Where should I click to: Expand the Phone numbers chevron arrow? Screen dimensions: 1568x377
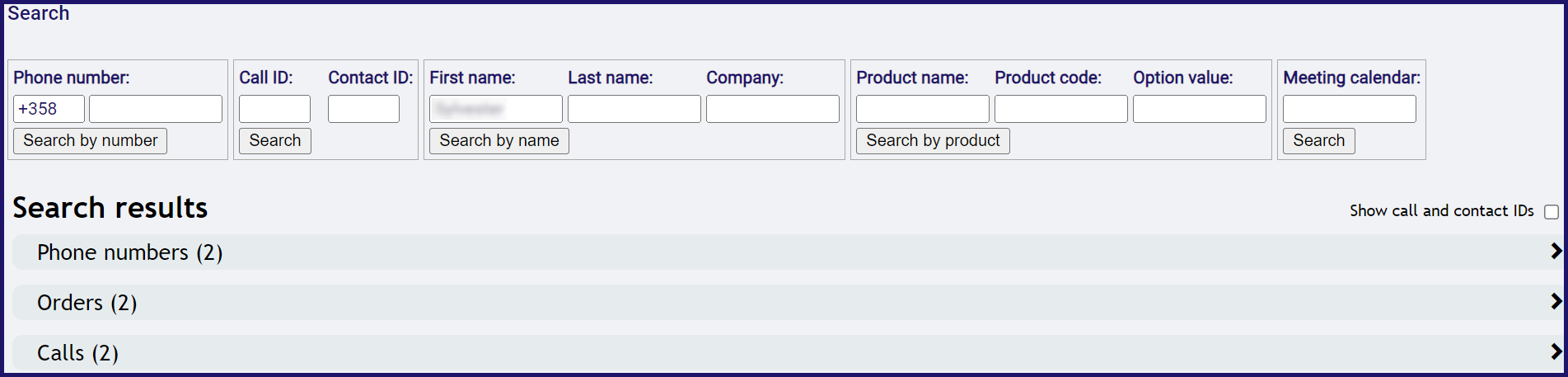coord(1556,252)
